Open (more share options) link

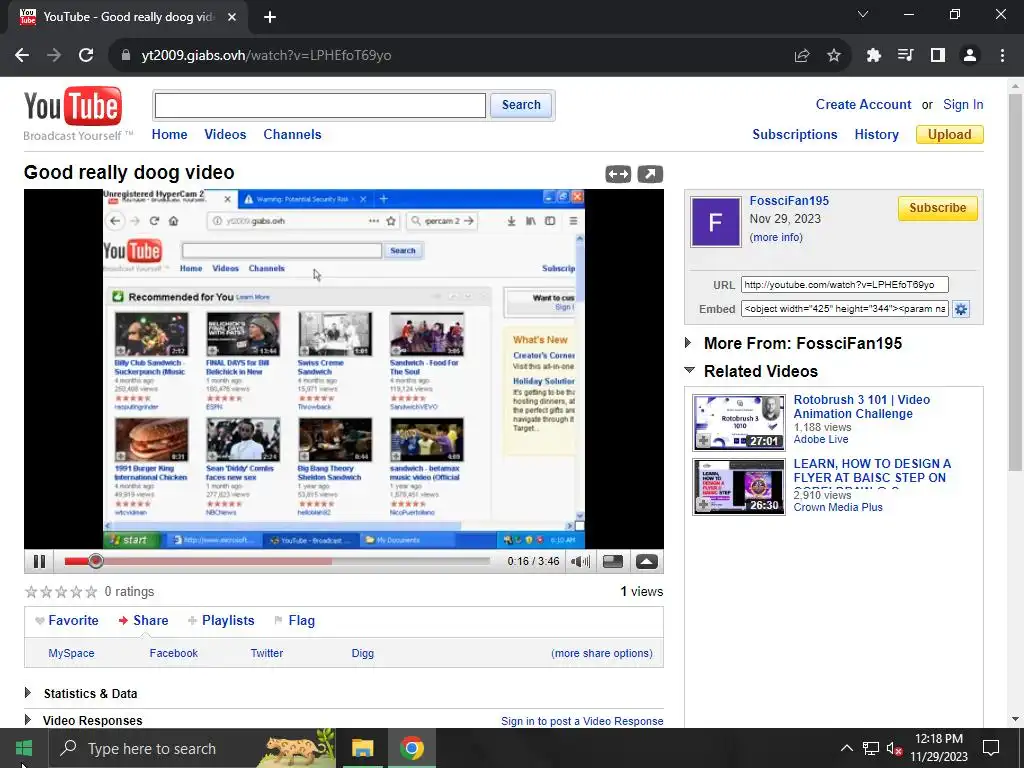click(x=601, y=653)
